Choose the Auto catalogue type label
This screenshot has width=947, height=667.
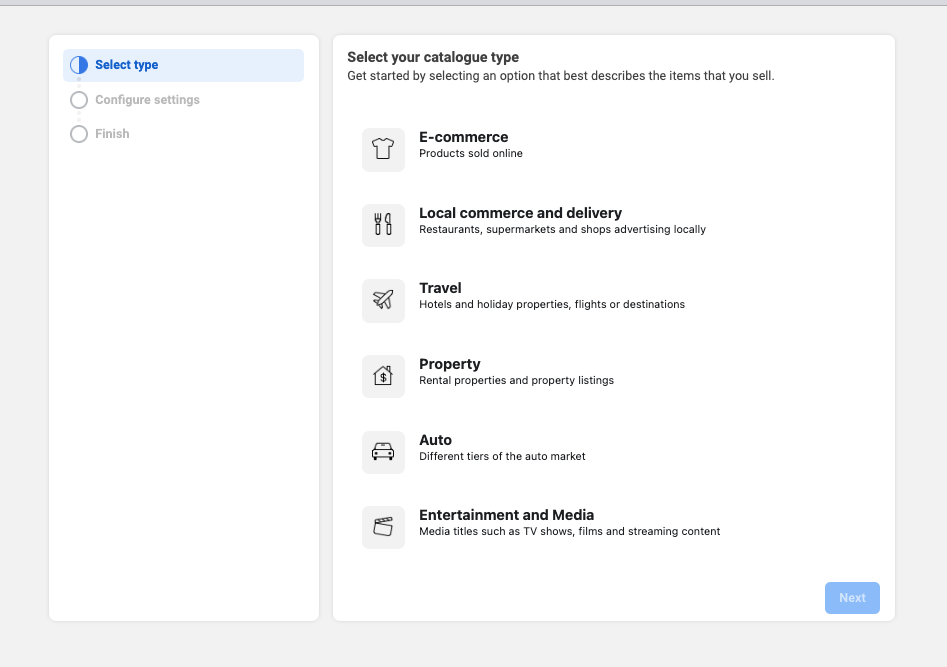click(x=435, y=440)
